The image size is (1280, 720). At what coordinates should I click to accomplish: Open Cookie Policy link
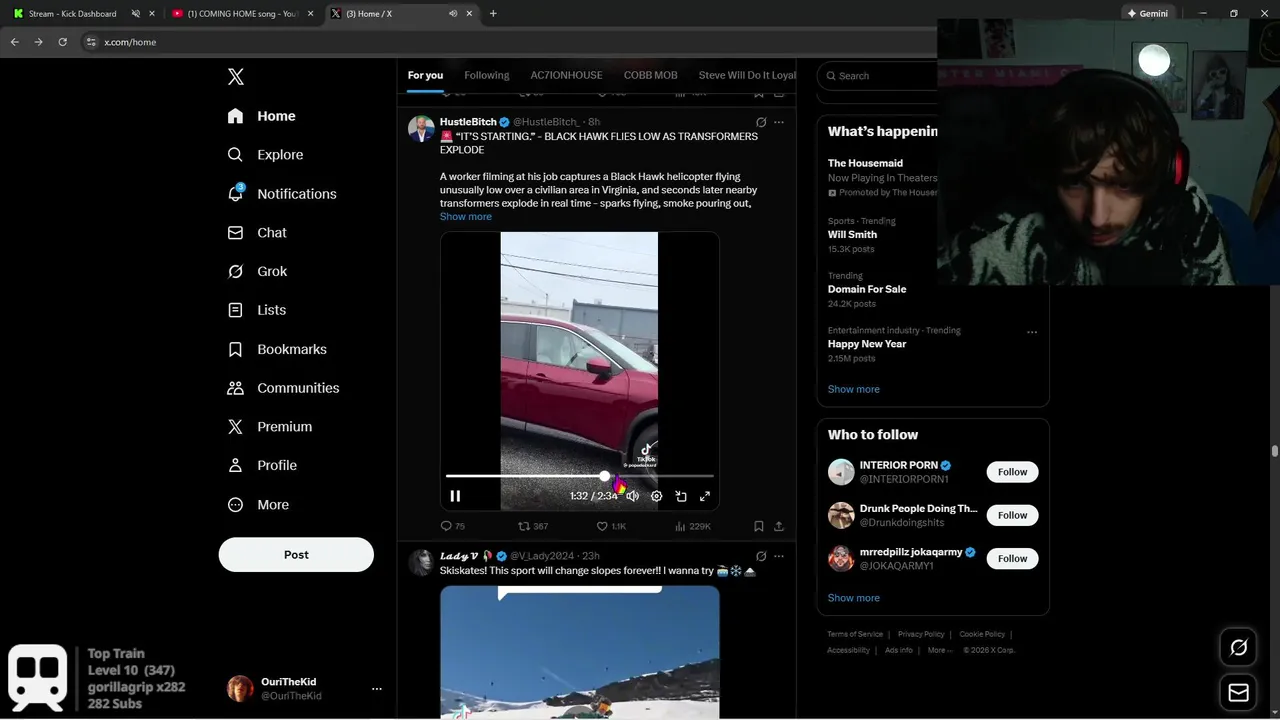(982, 634)
